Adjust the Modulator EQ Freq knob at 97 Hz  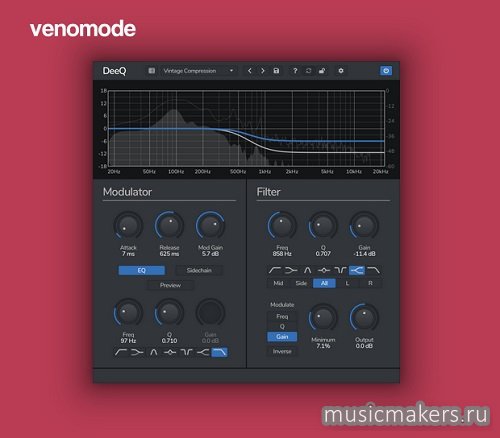pyautogui.click(x=128, y=313)
